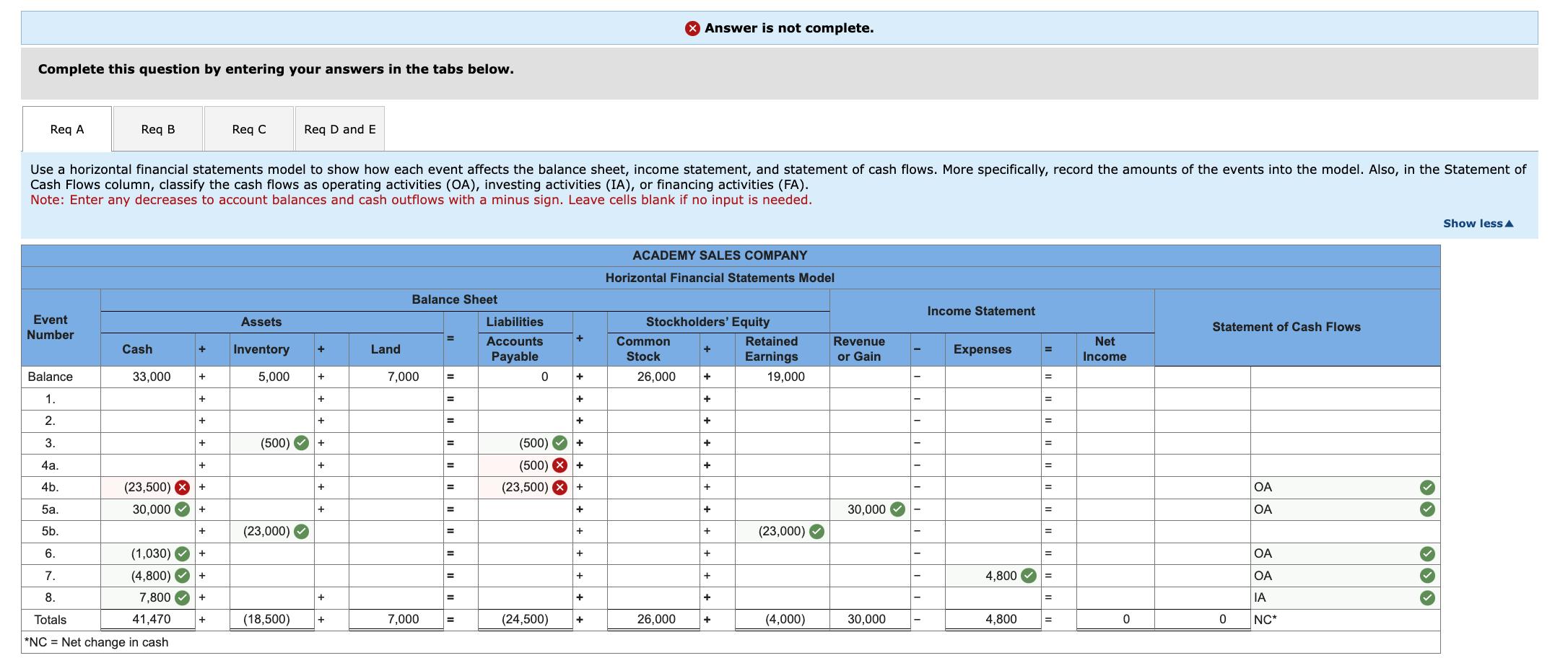Select OA classification cell in row 5a
This screenshot has width=1568, height=658.
pyautogui.click(x=1345, y=509)
